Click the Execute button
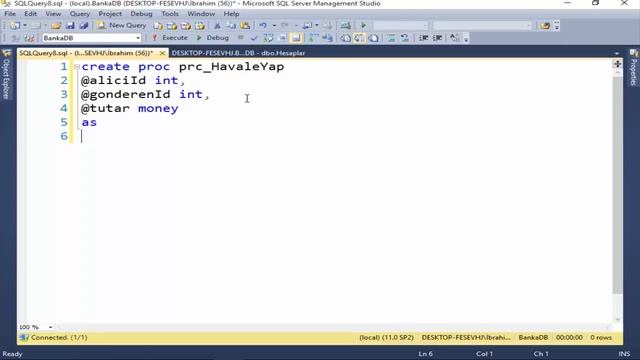Image resolution: width=640 pixels, height=360 pixels. coord(169,38)
